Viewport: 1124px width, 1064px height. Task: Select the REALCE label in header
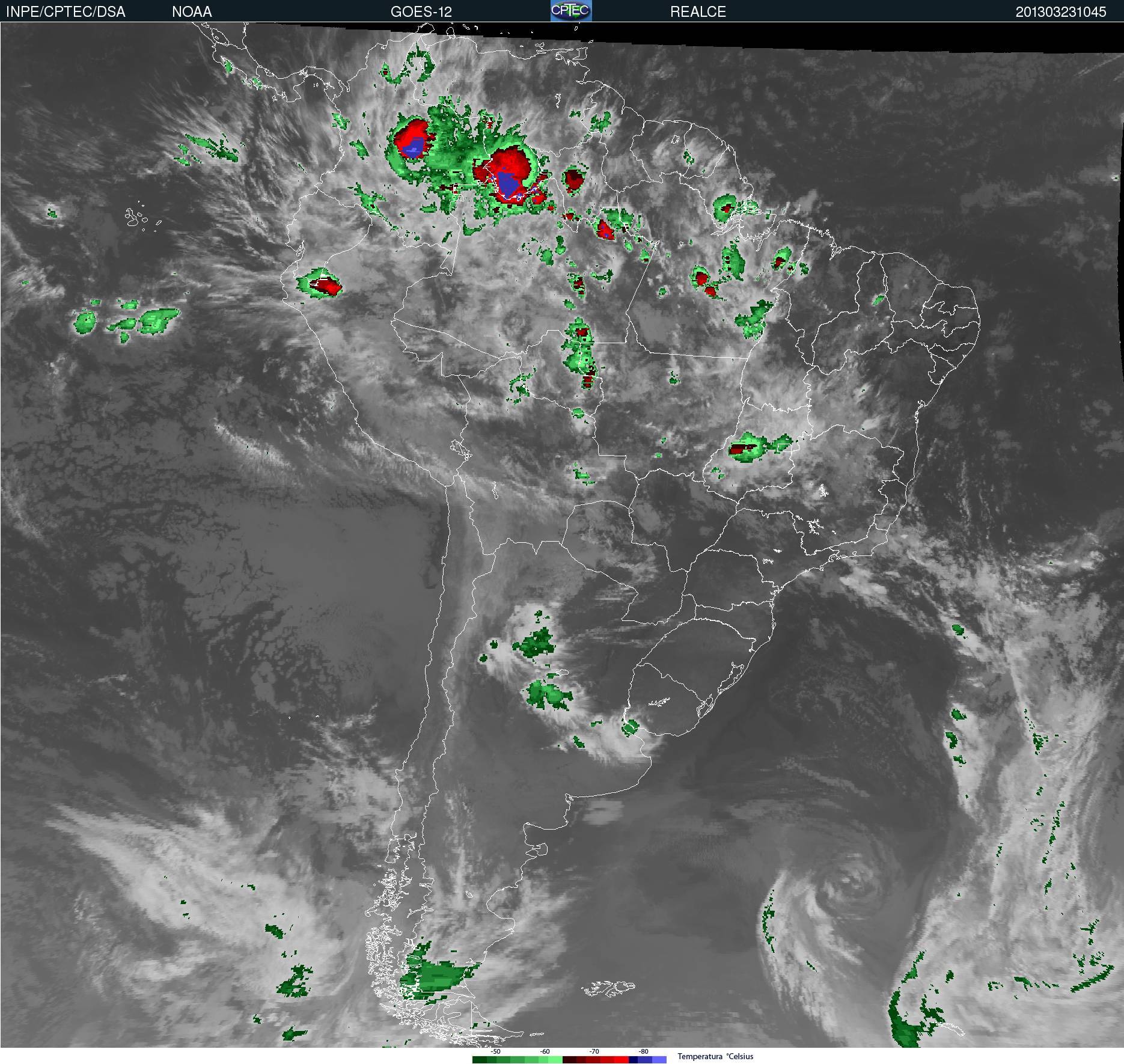point(698,11)
